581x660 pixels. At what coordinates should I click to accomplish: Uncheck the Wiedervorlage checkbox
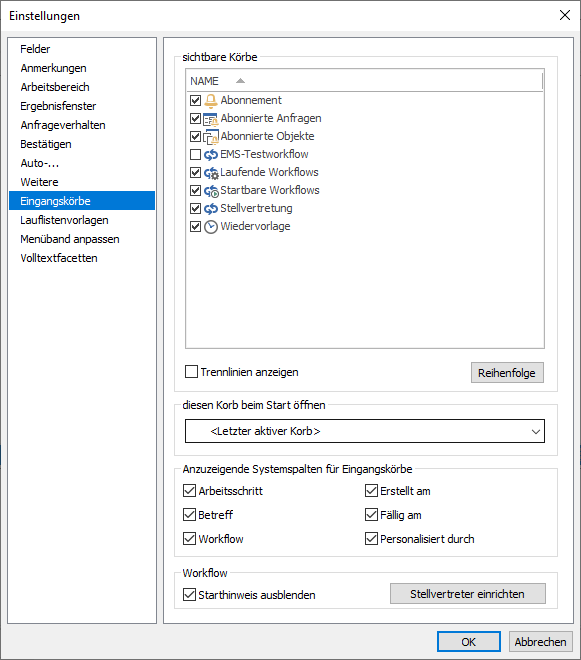[195, 227]
